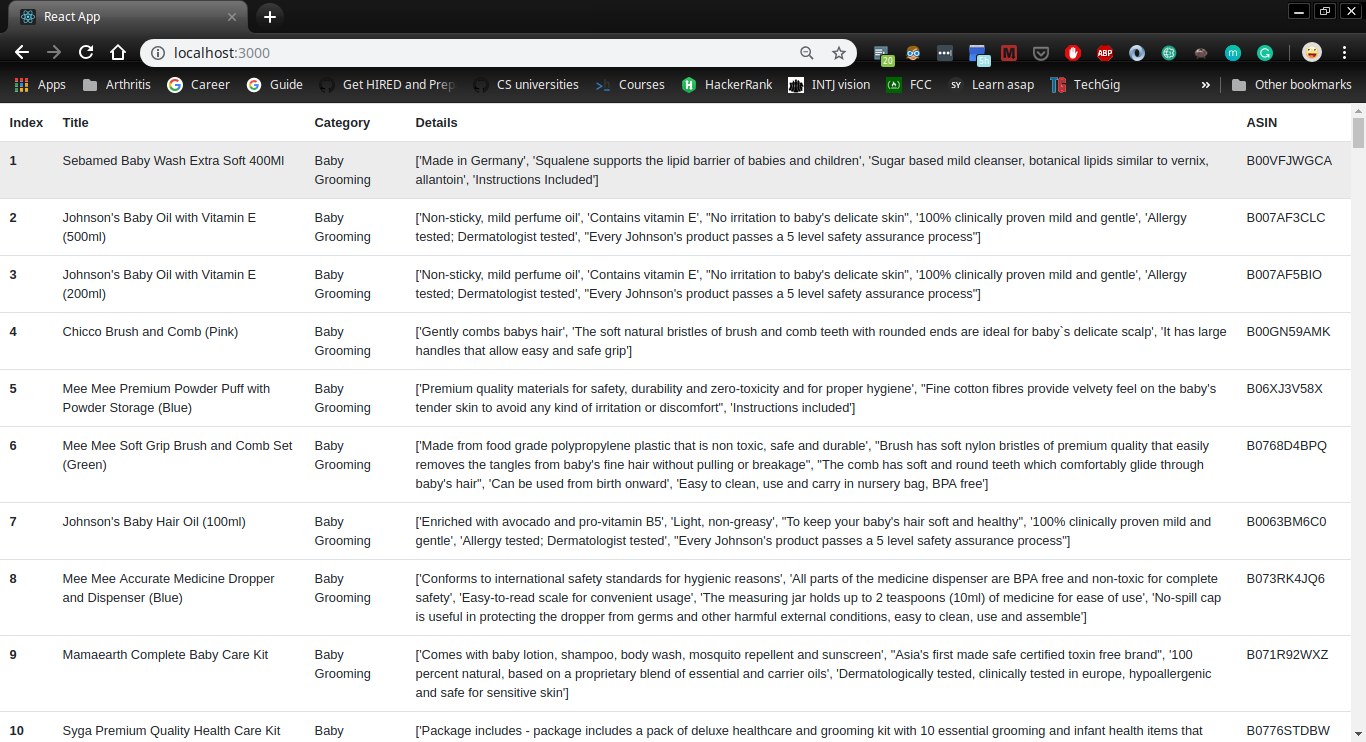The width and height of the screenshot is (1366, 742).
Task: Click the red M extension icon
Action: [x=1009, y=53]
